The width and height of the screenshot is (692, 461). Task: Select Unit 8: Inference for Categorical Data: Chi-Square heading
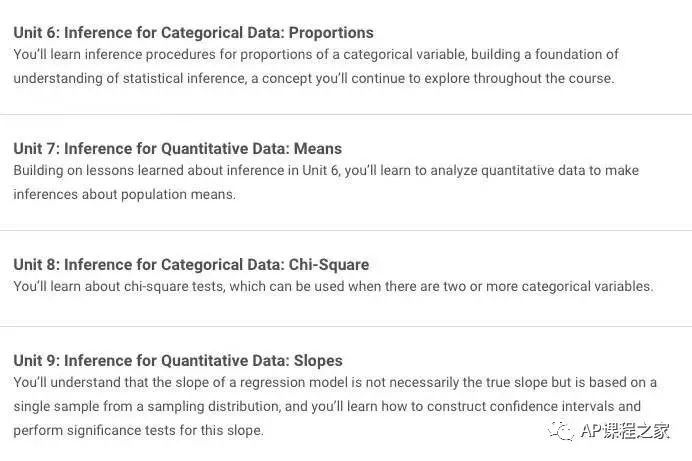click(191, 265)
